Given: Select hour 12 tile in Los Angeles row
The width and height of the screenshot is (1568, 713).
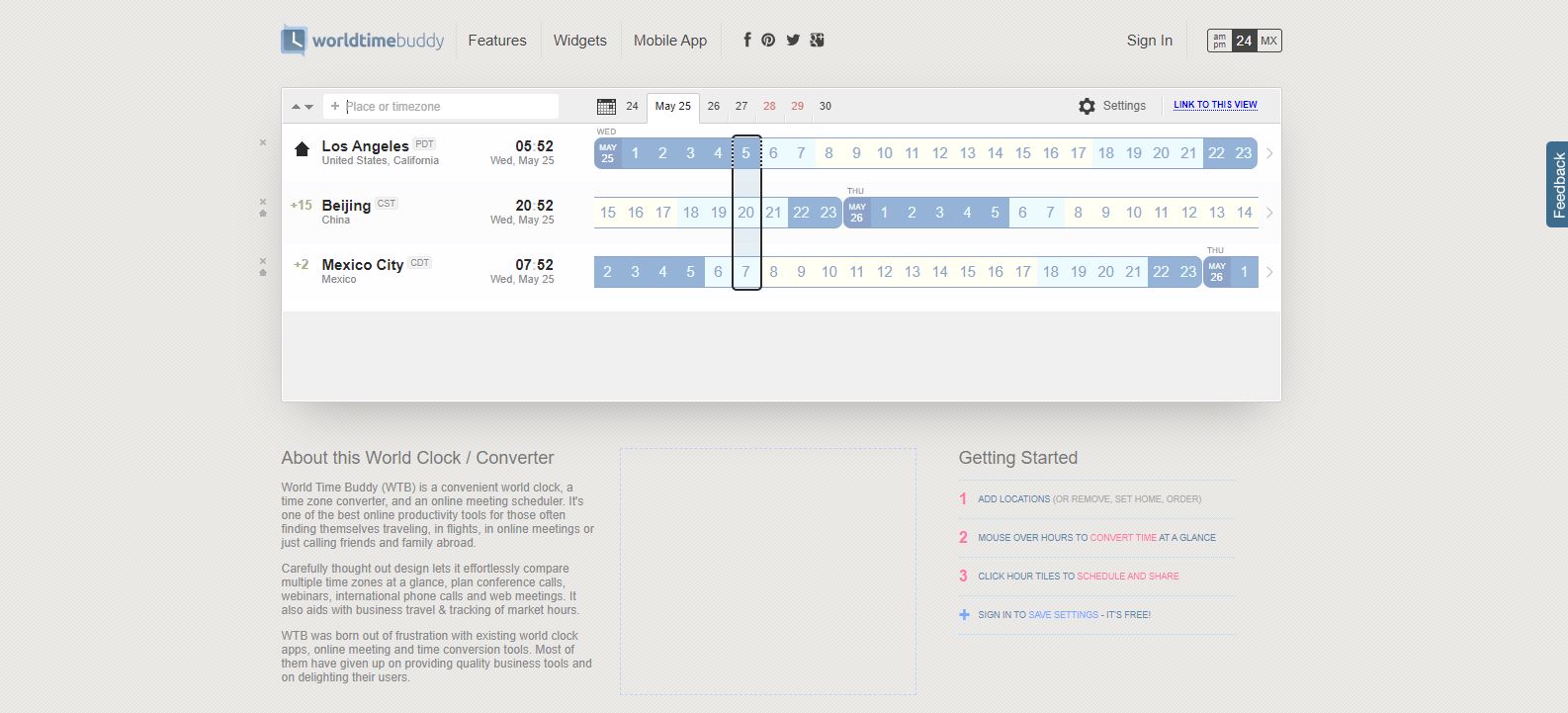Looking at the screenshot, I should (x=940, y=153).
